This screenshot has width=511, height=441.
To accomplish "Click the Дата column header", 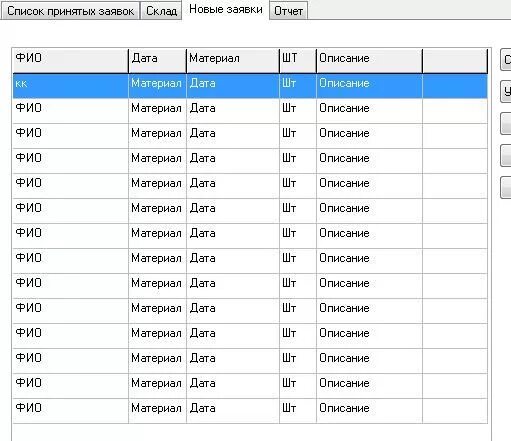I will click(x=157, y=61).
